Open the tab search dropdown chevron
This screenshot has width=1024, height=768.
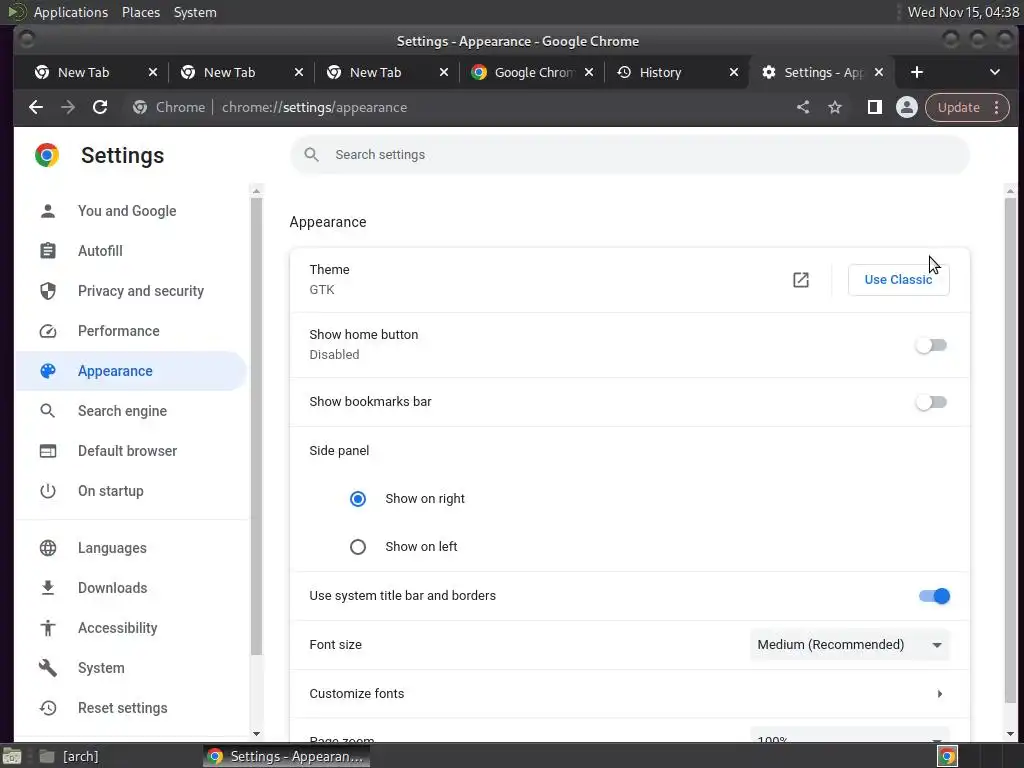(x=995, y=72)
